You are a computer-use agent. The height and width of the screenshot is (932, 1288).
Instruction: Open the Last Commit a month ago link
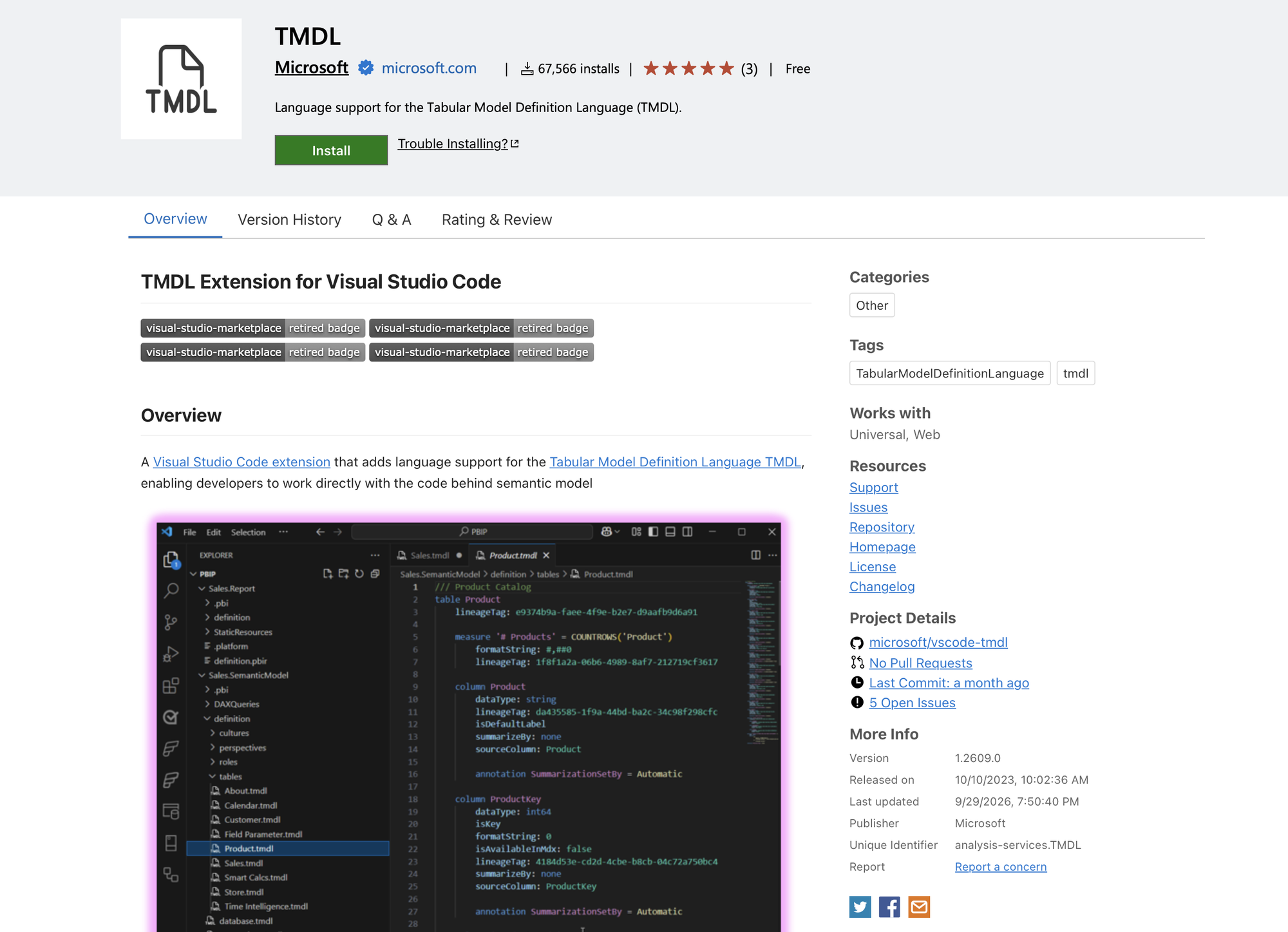pyautogui.click(x=949, y=683)
